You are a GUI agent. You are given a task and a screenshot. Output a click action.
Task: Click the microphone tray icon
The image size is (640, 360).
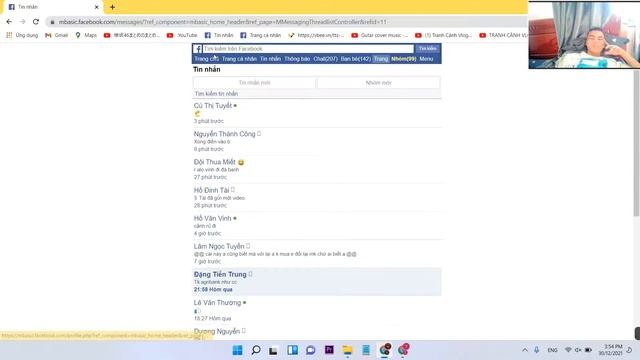tap(537, 350)
